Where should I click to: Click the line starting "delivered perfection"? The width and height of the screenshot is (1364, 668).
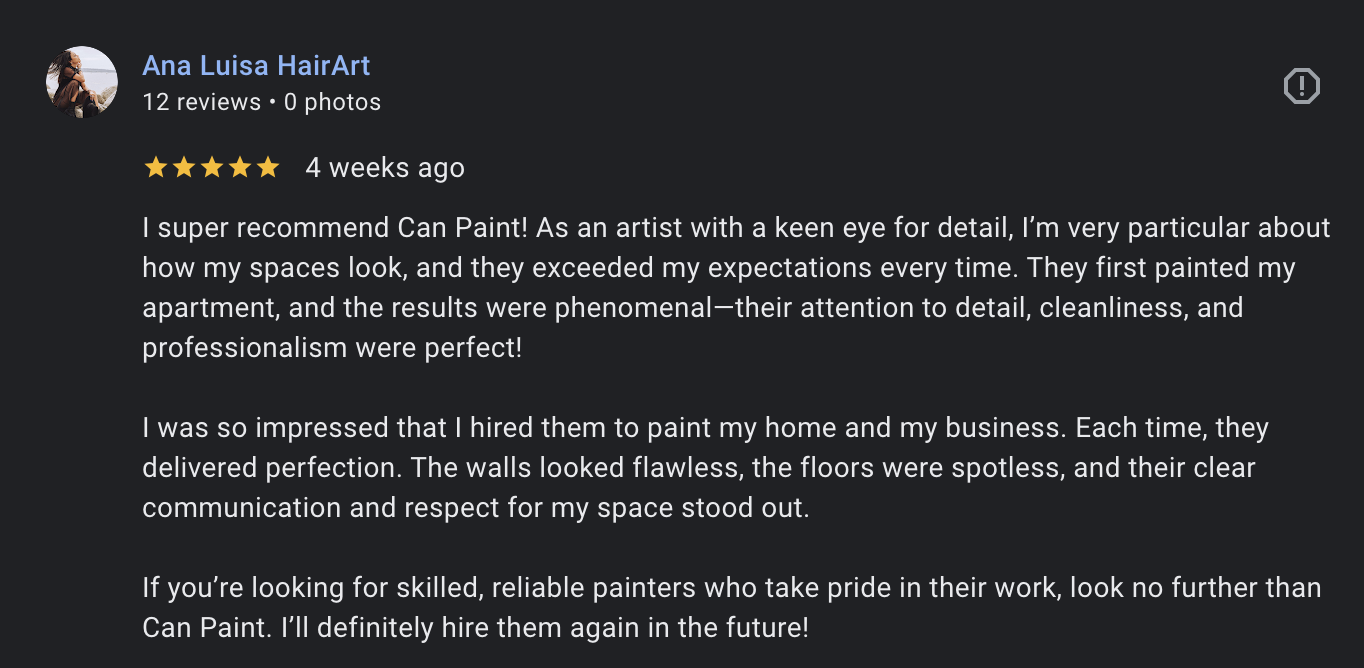pos(699,468)
